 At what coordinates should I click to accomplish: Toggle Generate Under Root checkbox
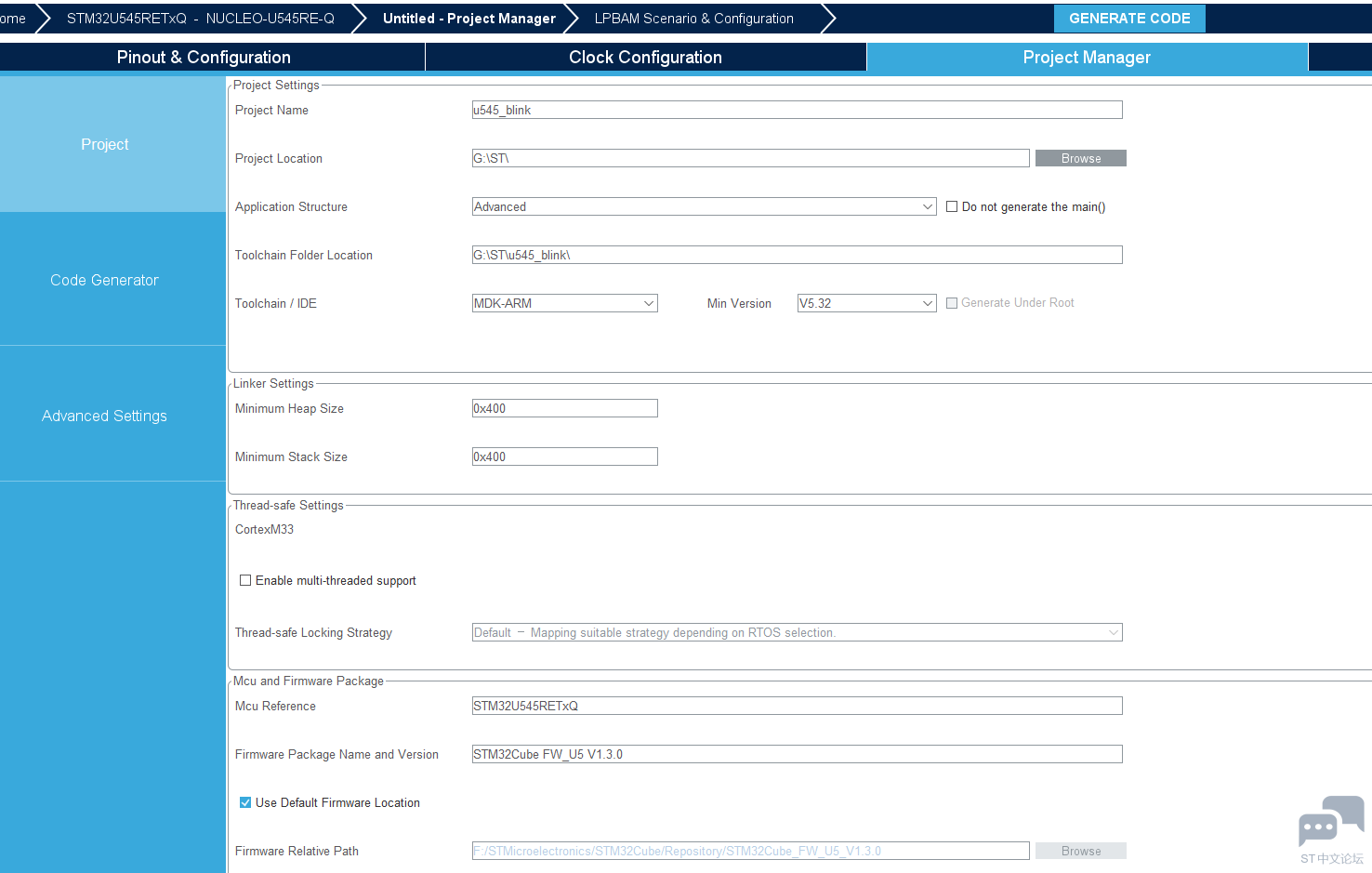tap(952, 303)
